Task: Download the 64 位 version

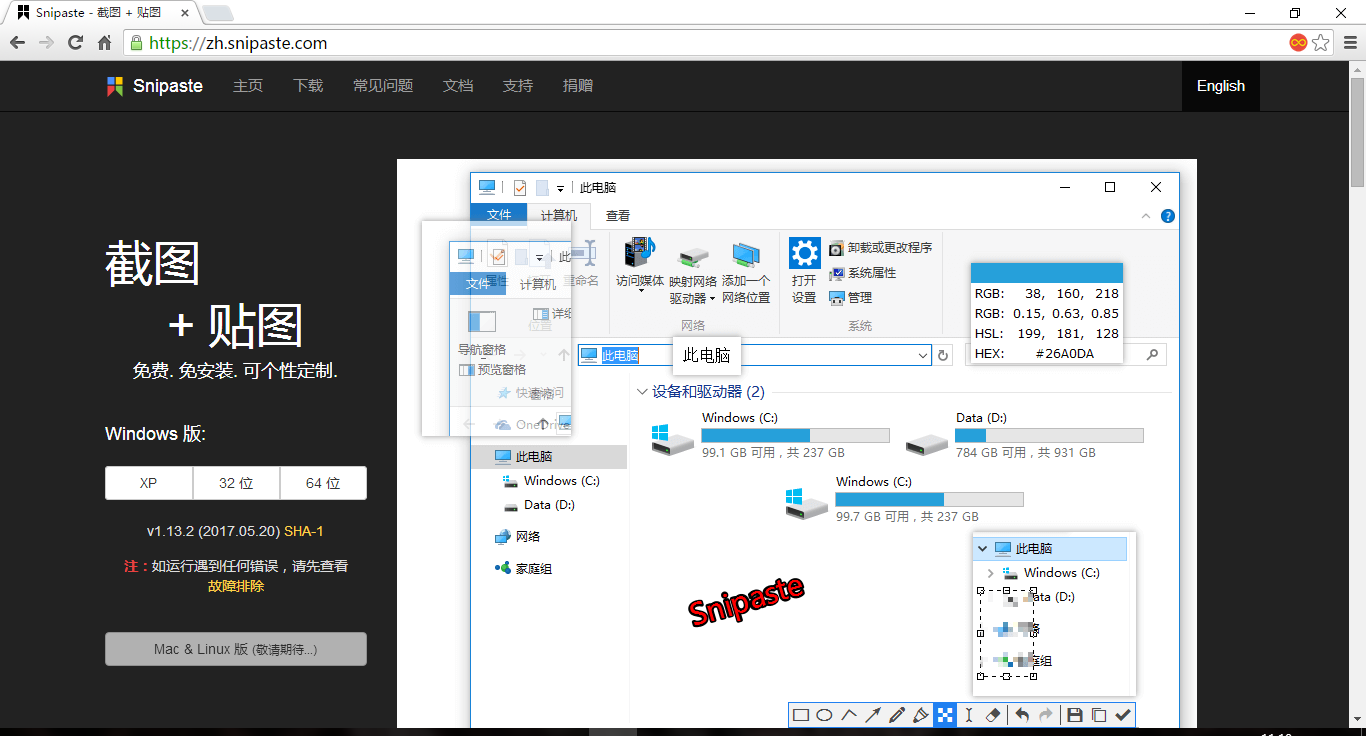Action: pos(323,483)
